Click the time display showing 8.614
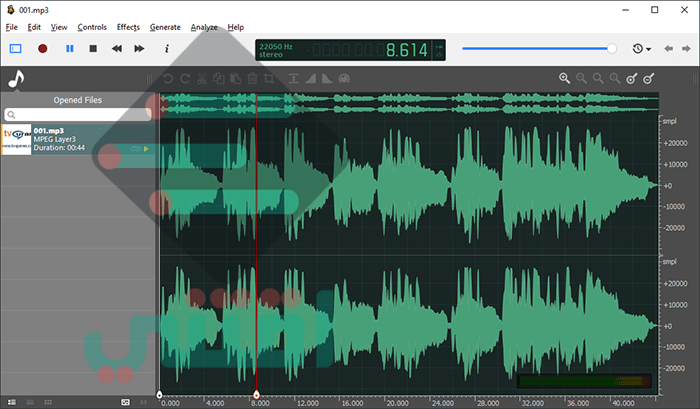The image size is (700, 409). point(407,50)
